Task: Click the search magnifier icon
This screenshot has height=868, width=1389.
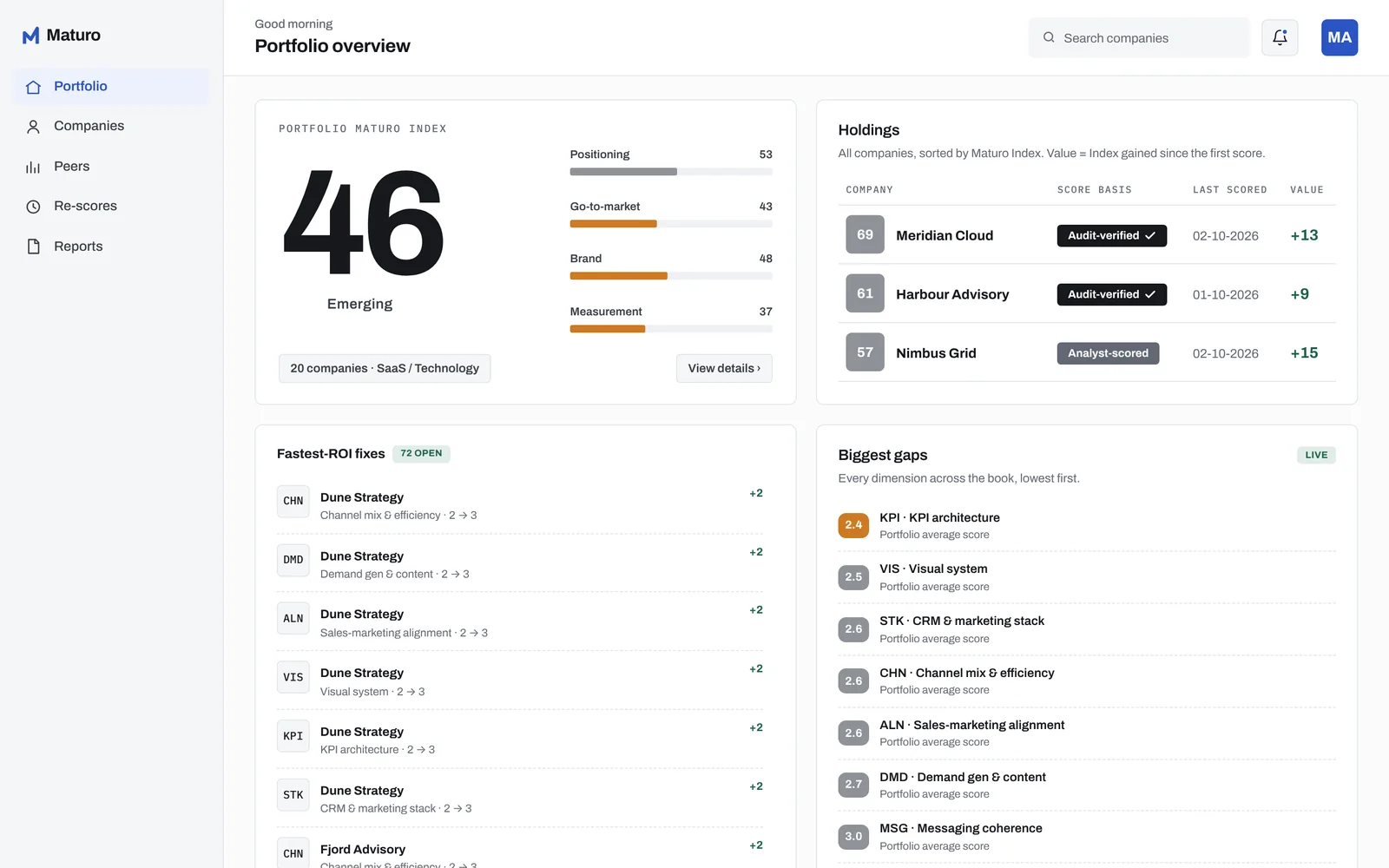Action: pos(1049,37)
